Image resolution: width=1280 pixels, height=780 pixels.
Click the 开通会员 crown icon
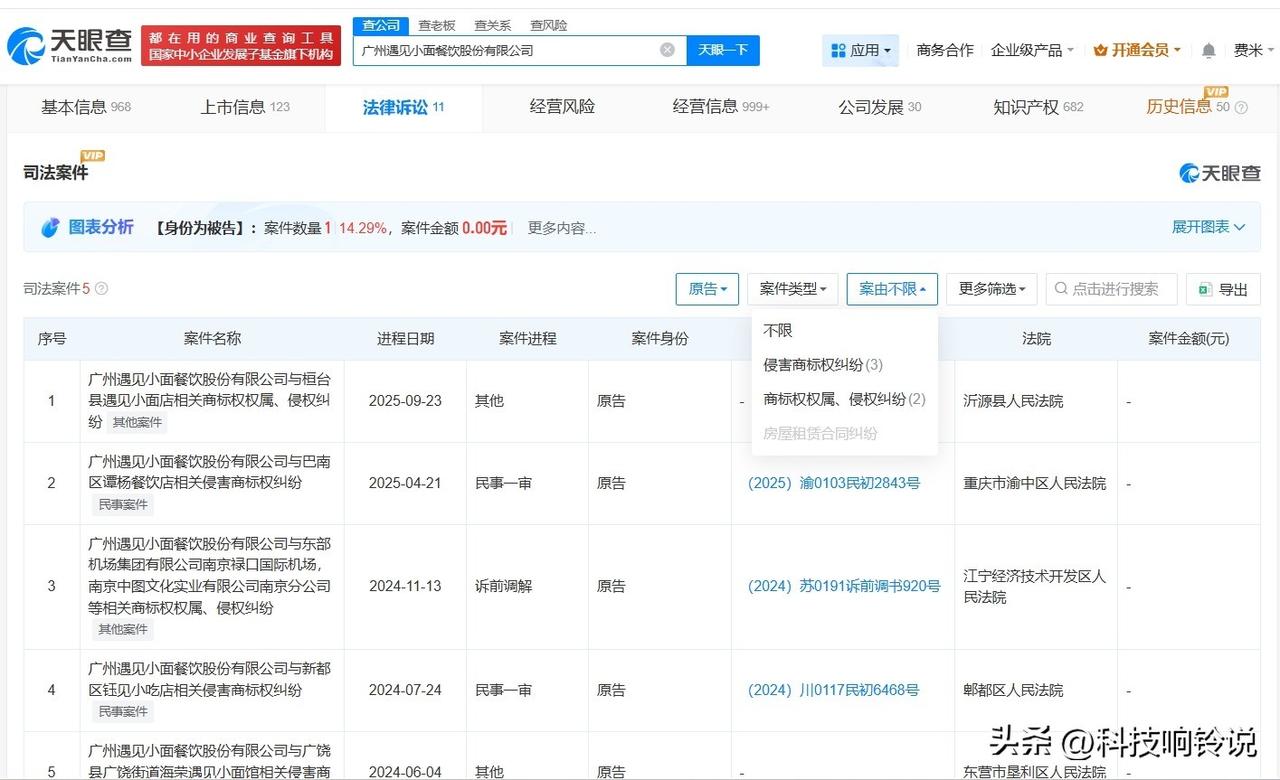tap(1100, 50)
